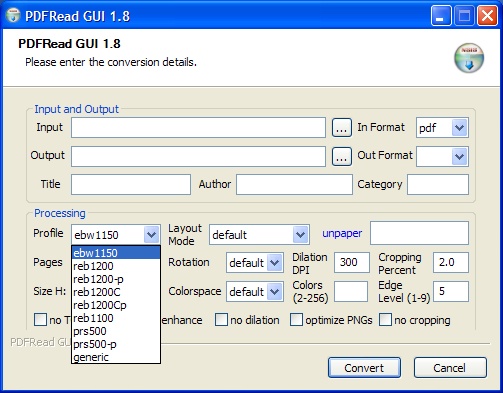Click the Output file path field

click(x=198, y=156)
